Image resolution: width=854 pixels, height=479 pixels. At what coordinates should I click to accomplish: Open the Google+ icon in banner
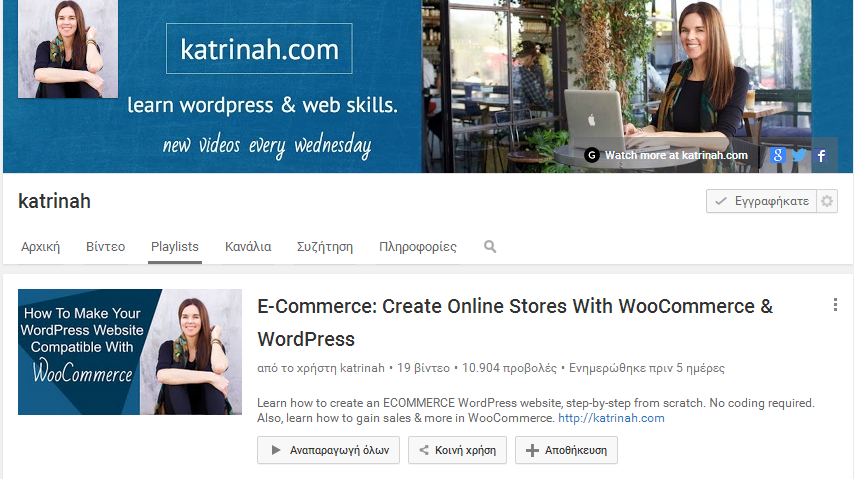(x=778, y=155)
